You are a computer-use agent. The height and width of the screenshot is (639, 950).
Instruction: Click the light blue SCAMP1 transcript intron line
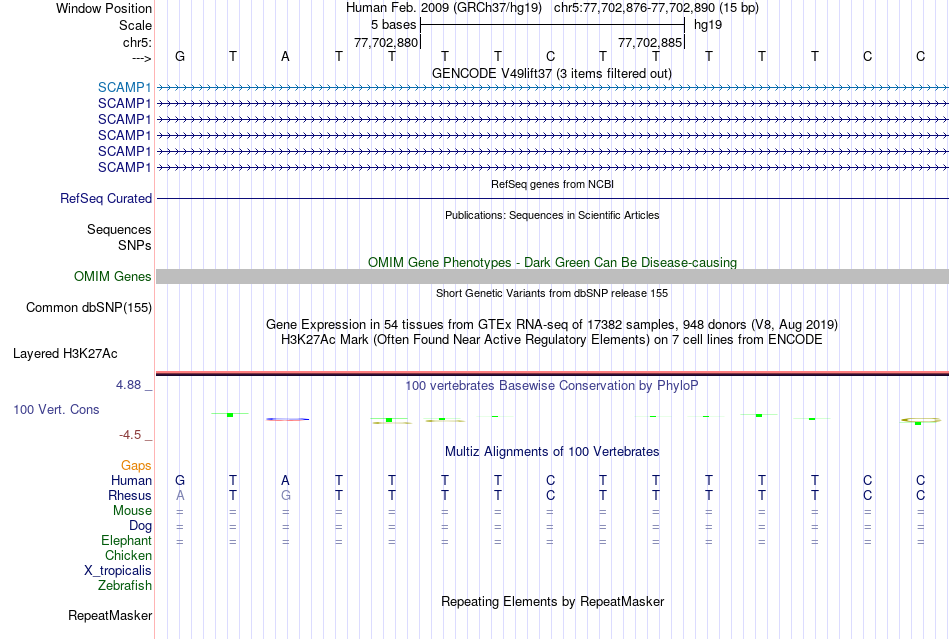(552, 88)
